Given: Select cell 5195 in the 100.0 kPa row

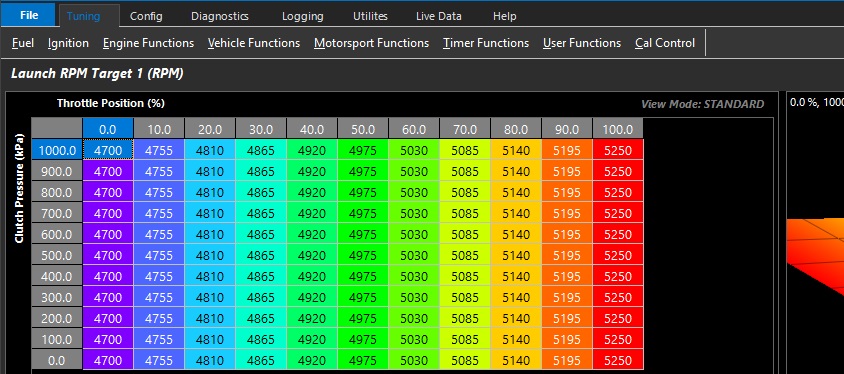Looking at the screenshot, I should pyautogui.click(x=567, y=339).
